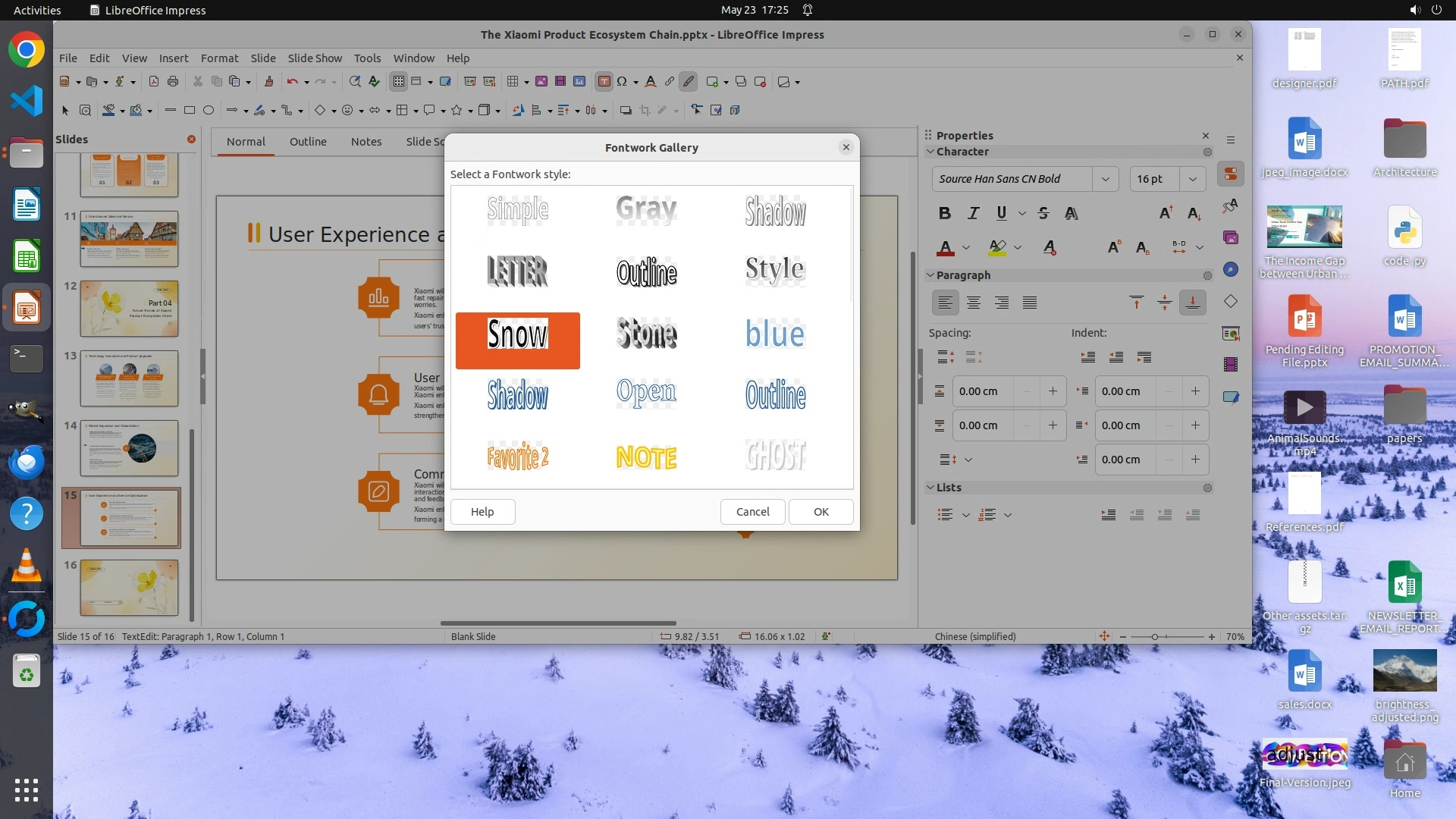
Task: Click the Bold formatting icon
Action: [x=944, y=213]
